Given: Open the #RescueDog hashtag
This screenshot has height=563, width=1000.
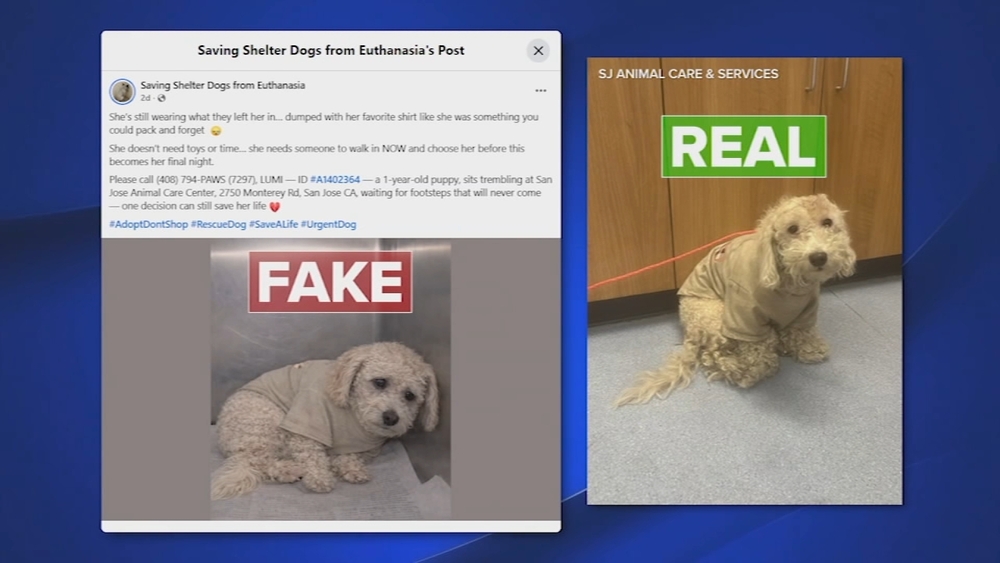Looking at the screenshot, I should point(219,224).
